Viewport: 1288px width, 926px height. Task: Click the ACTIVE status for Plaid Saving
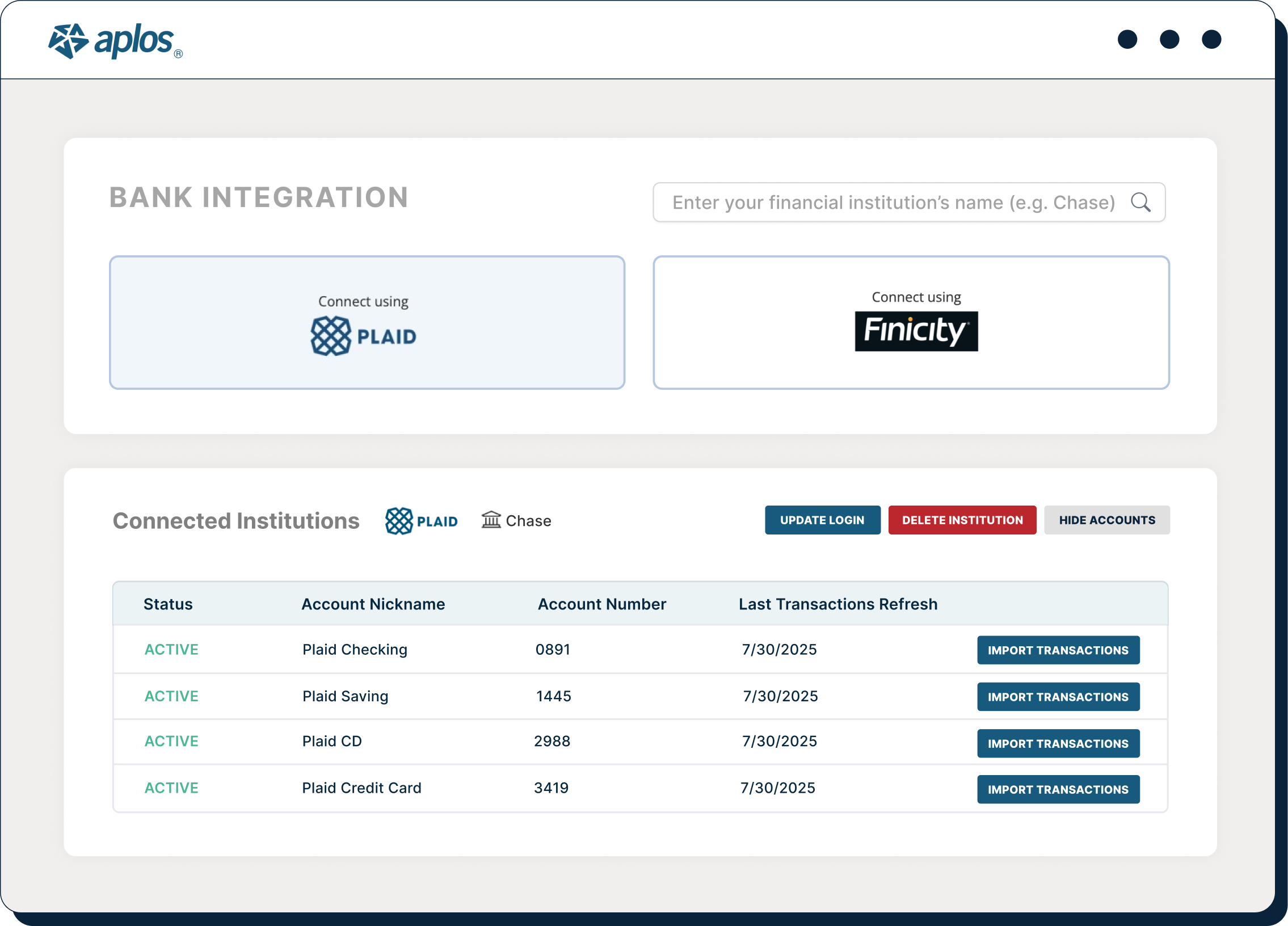[171, 696]
